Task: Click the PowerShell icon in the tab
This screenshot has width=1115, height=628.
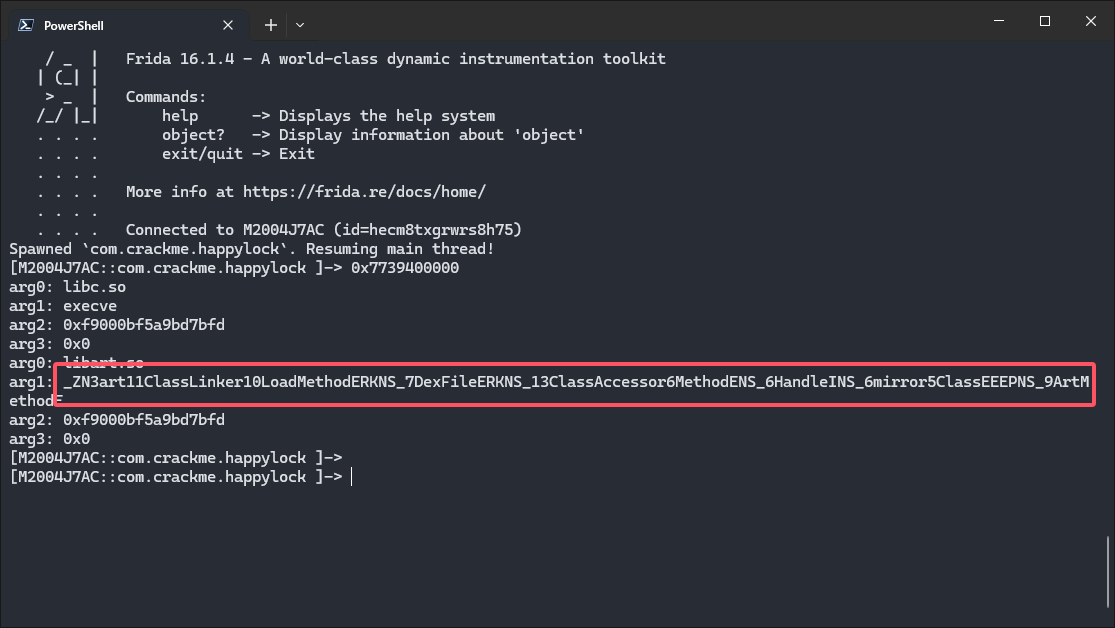Action: [x=26, y=25]
